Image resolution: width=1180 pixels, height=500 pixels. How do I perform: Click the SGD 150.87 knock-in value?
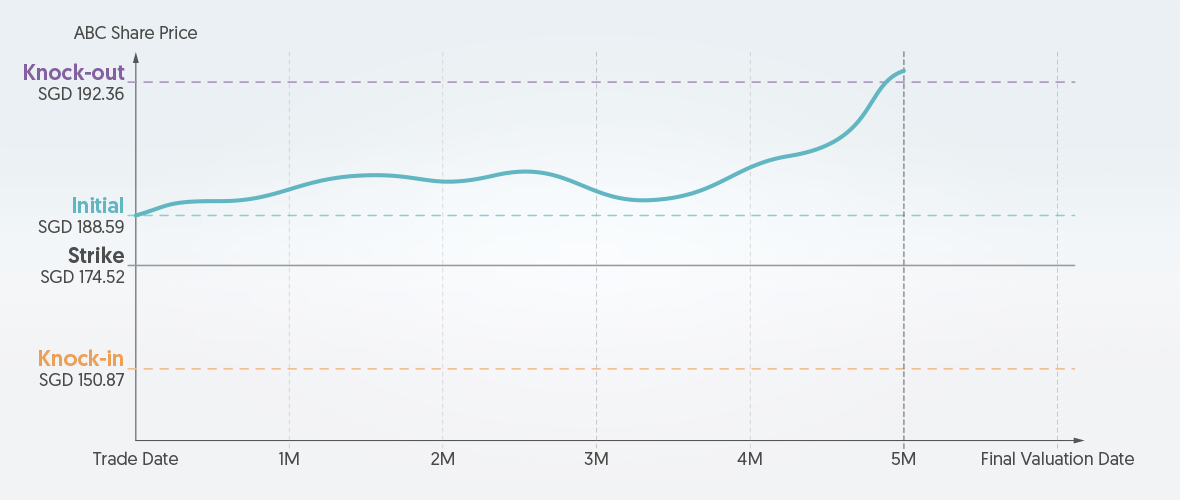click(82, 380)
